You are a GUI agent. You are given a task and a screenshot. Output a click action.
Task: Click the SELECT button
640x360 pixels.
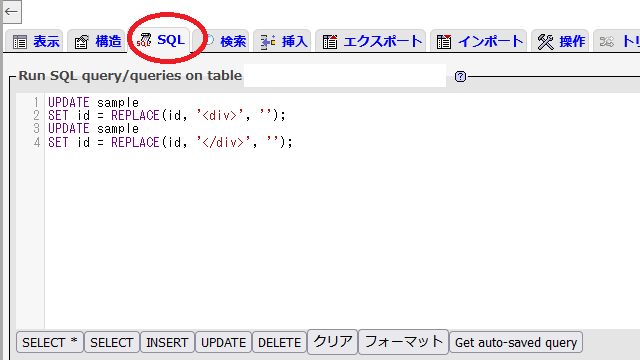pyautogui.click(x=112, y=342)
